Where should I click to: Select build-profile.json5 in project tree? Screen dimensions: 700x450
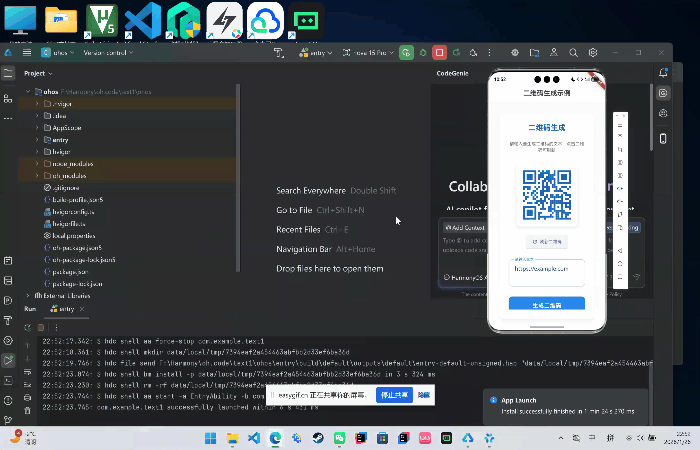[74, 200]
